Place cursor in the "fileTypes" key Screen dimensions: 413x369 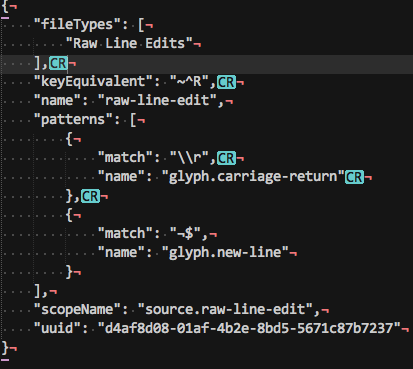click(77, 24)
